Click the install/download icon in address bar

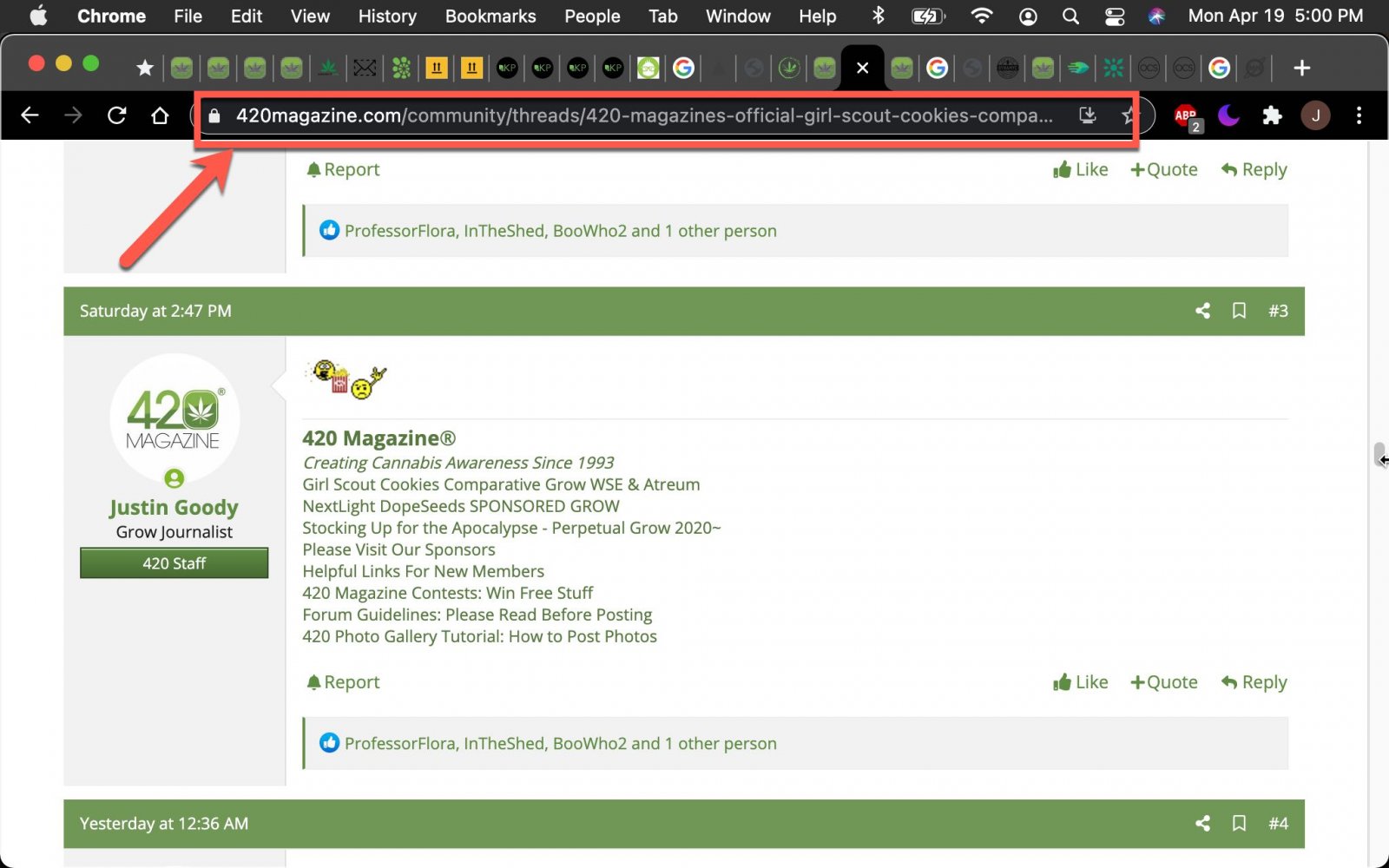coord(1087,115)
